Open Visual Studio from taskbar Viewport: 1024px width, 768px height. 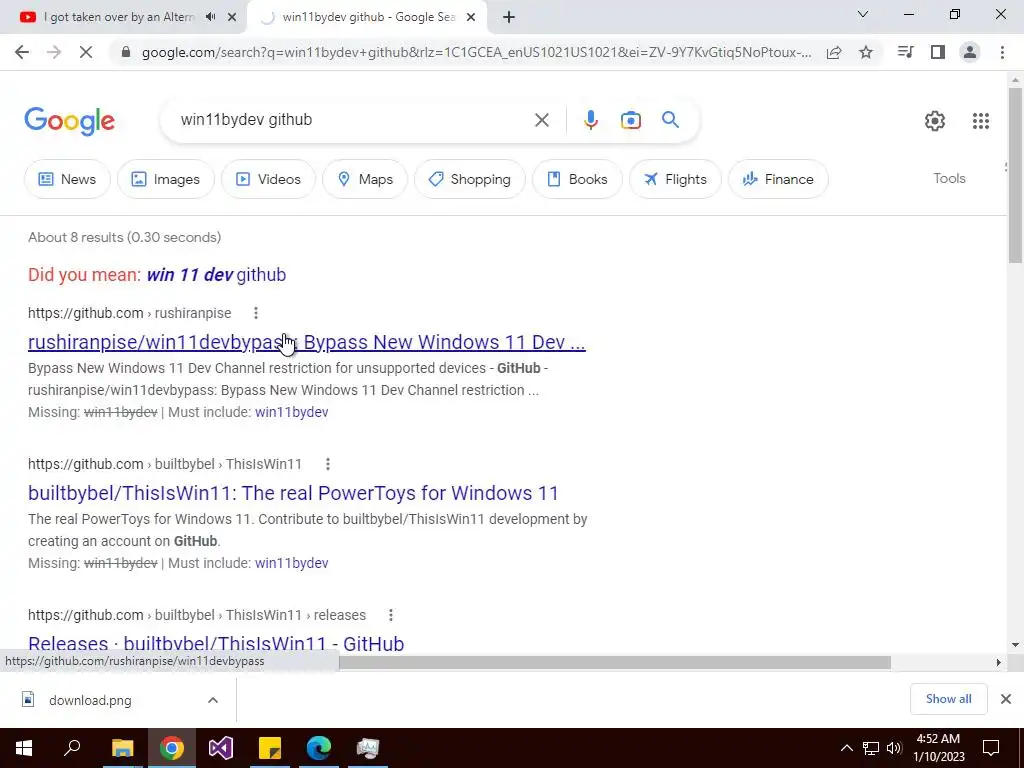coord(221,748)
